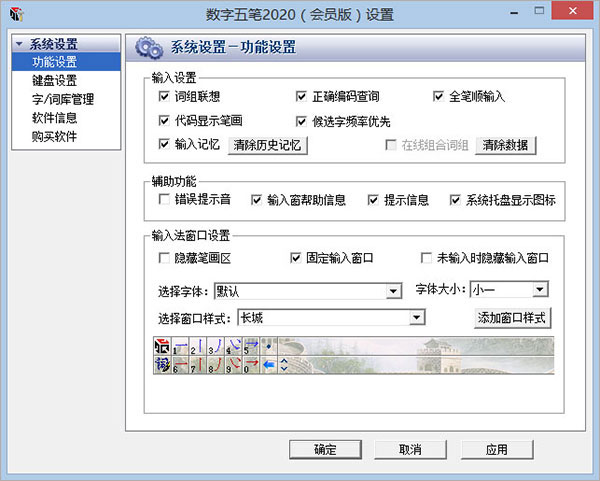Click the red horizontal stroke key 6
Screen dimensions: 600x481
tap(180, 365)
